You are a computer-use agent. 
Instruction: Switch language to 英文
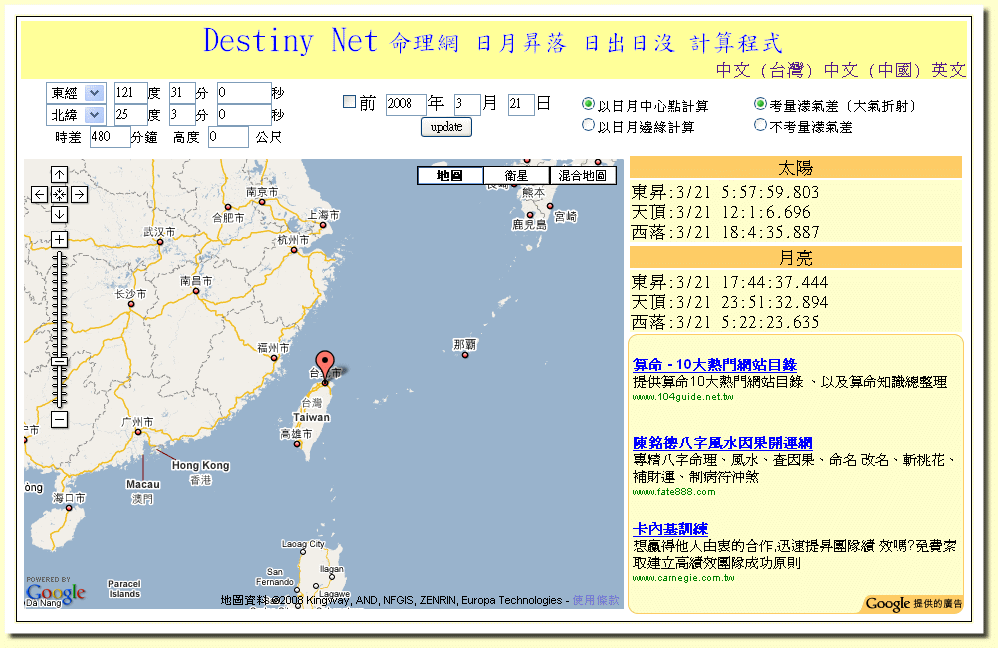pyautogui.click(x=949, y=70)
